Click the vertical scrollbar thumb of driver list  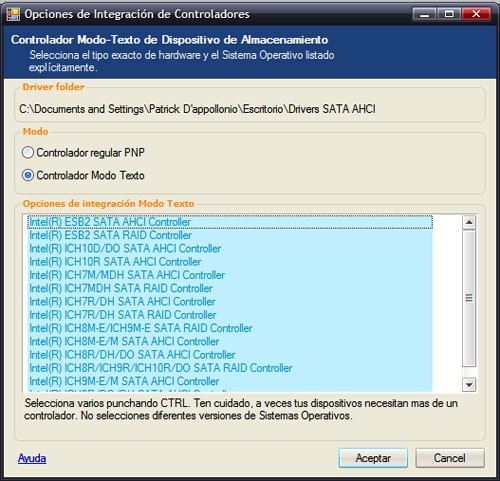(x=469, y=298)
